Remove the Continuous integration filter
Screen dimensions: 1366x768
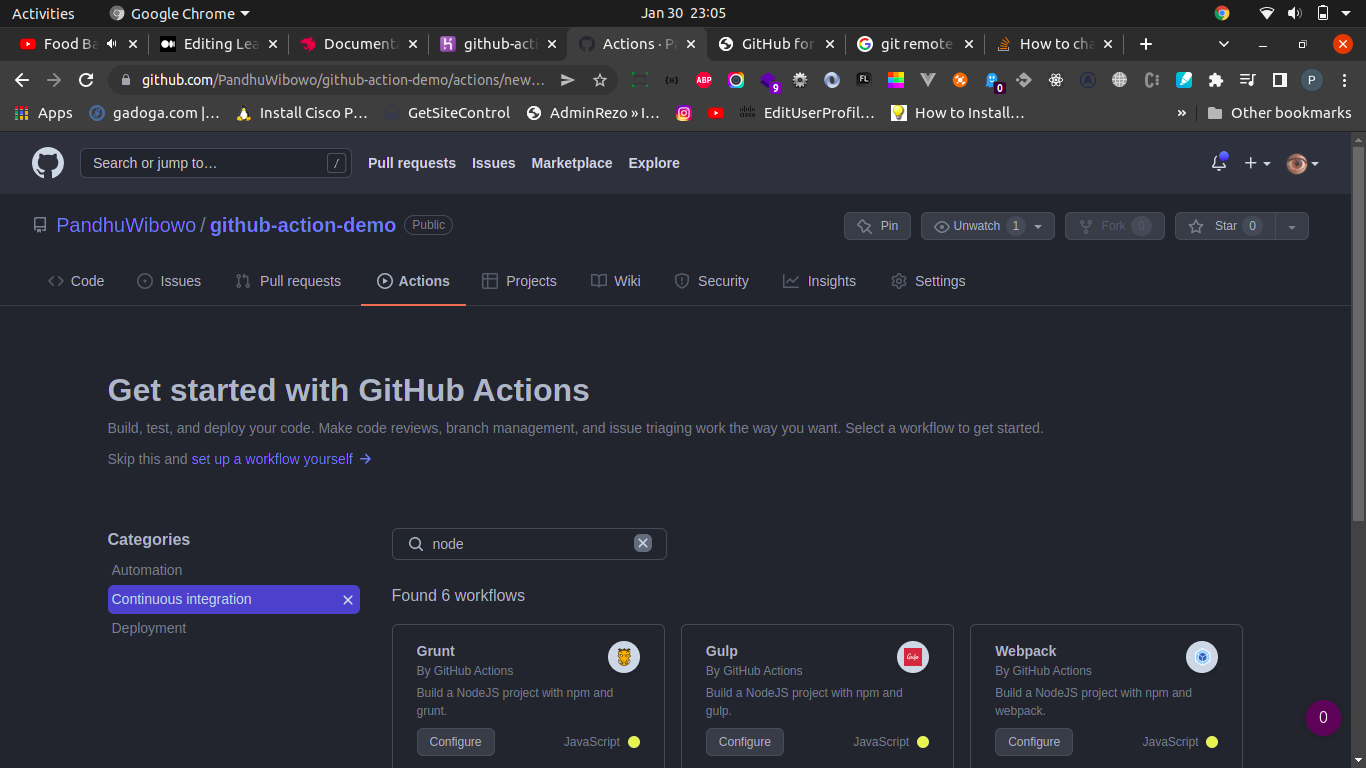348,600
